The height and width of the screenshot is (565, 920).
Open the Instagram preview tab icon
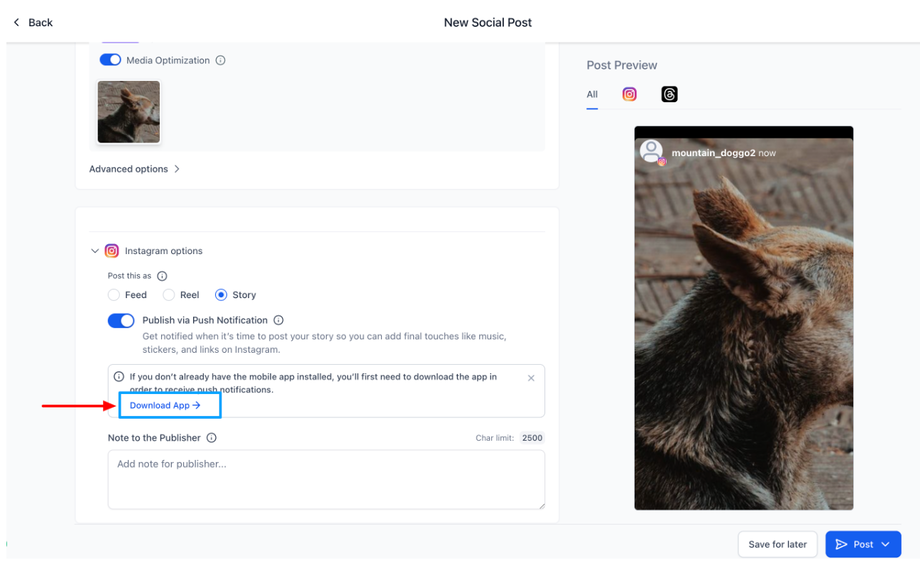coord(629,94)
